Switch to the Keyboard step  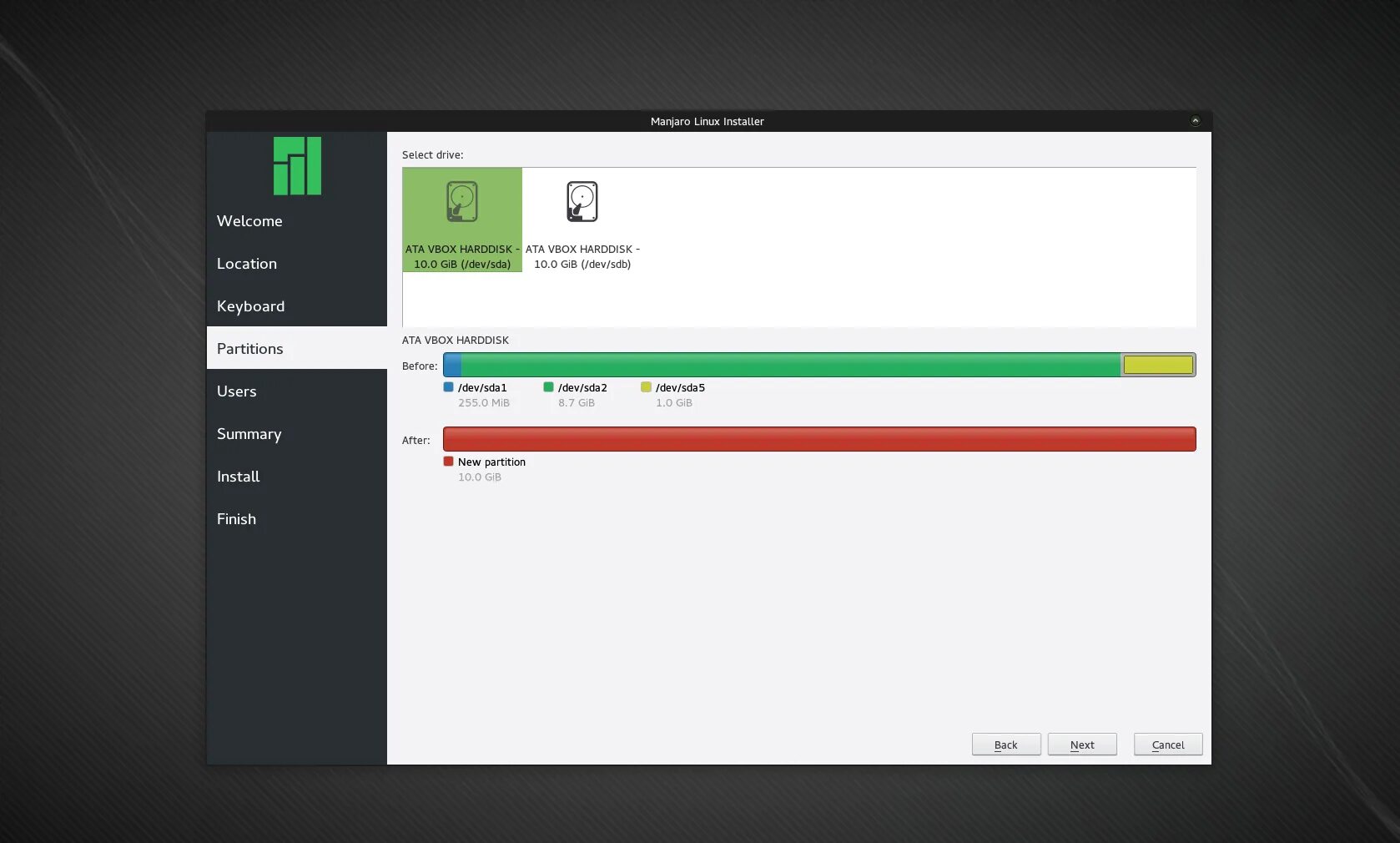click(x=297, y=306)
